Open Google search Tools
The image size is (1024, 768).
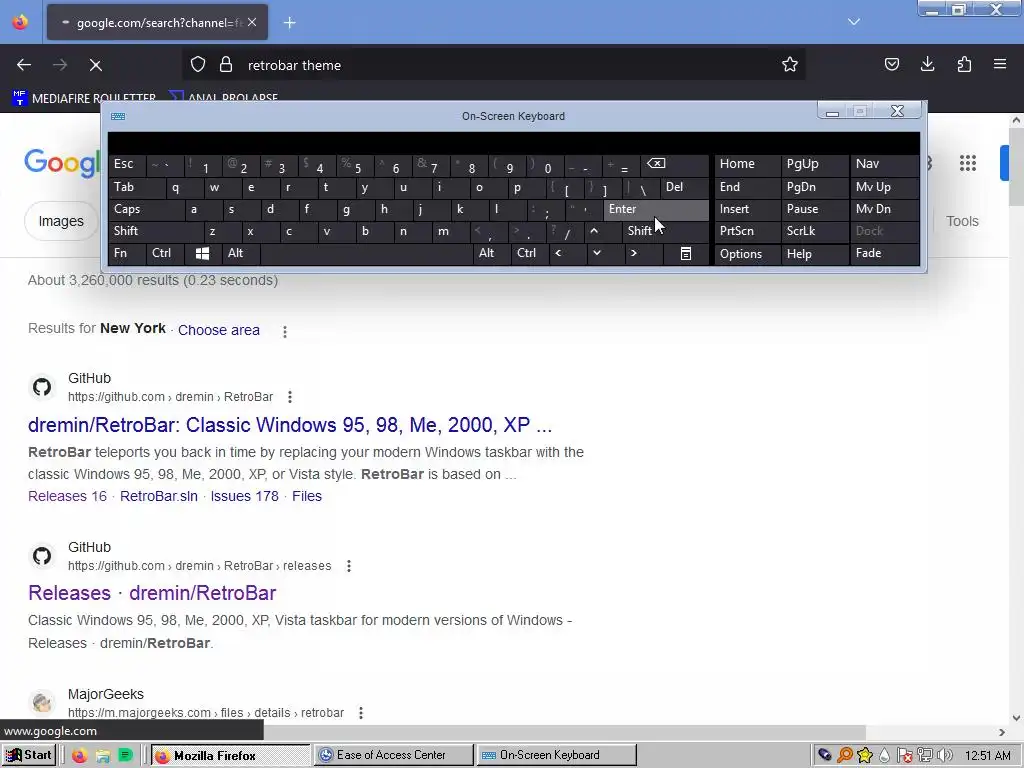(x=962, y=221)
